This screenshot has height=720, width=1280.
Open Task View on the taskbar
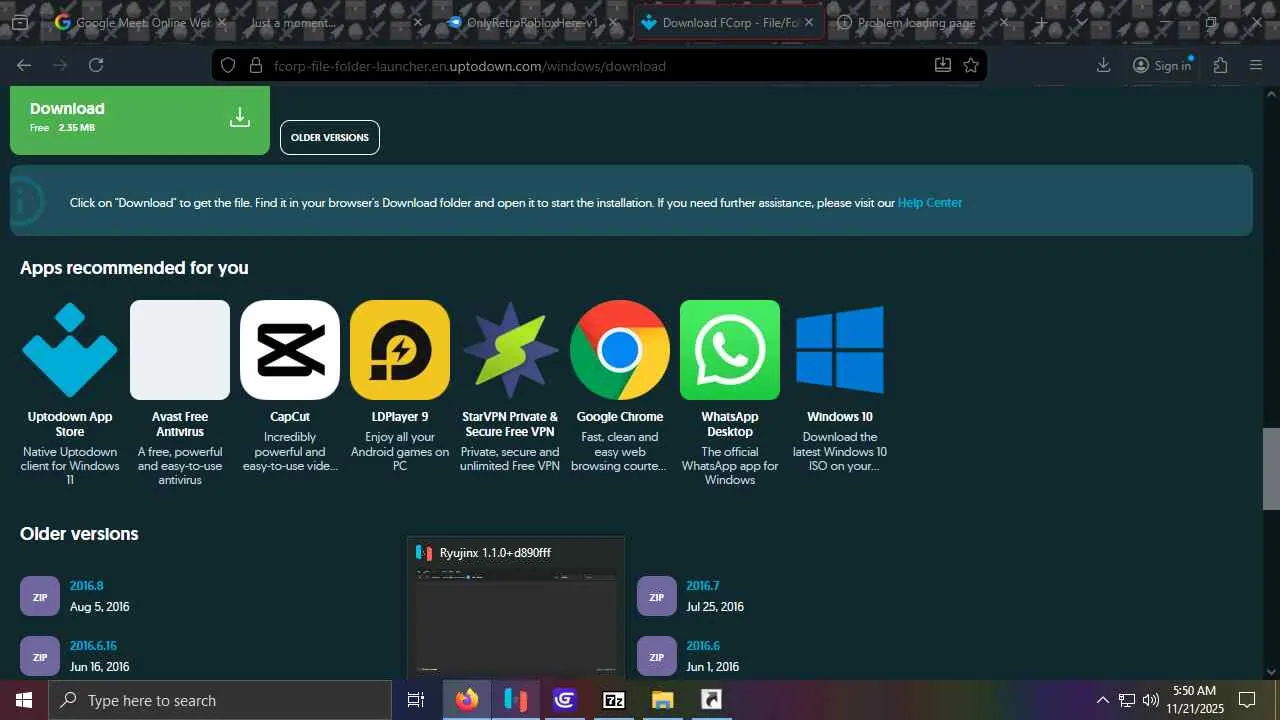tap(416, 700)
